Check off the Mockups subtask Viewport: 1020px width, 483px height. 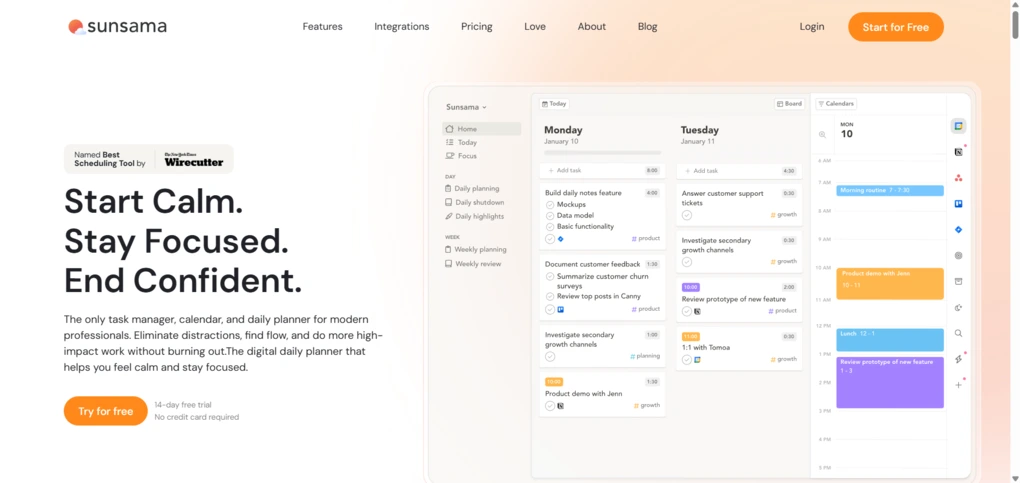click(x=550, y=204)
